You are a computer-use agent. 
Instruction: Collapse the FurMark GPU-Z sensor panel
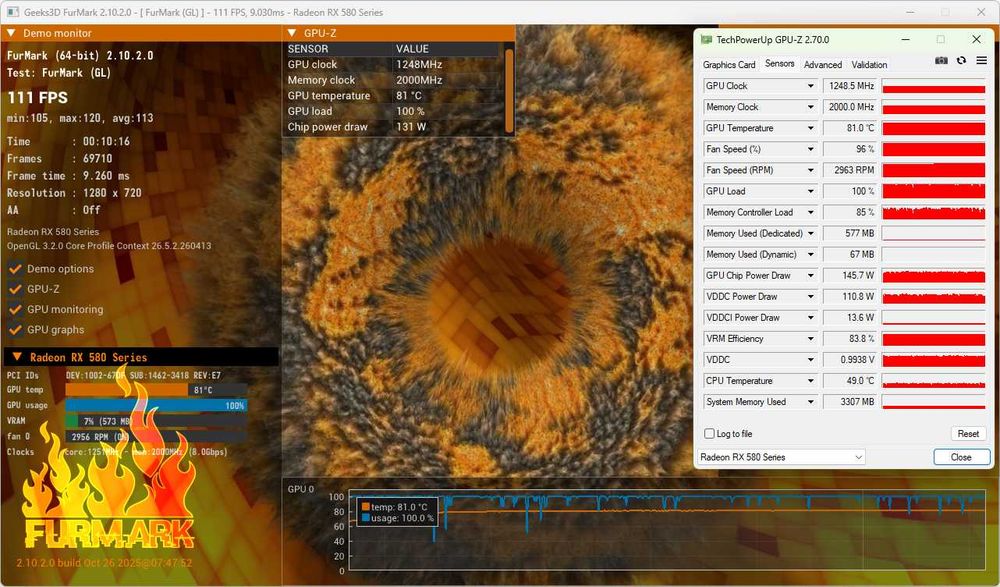pos(292,33)
